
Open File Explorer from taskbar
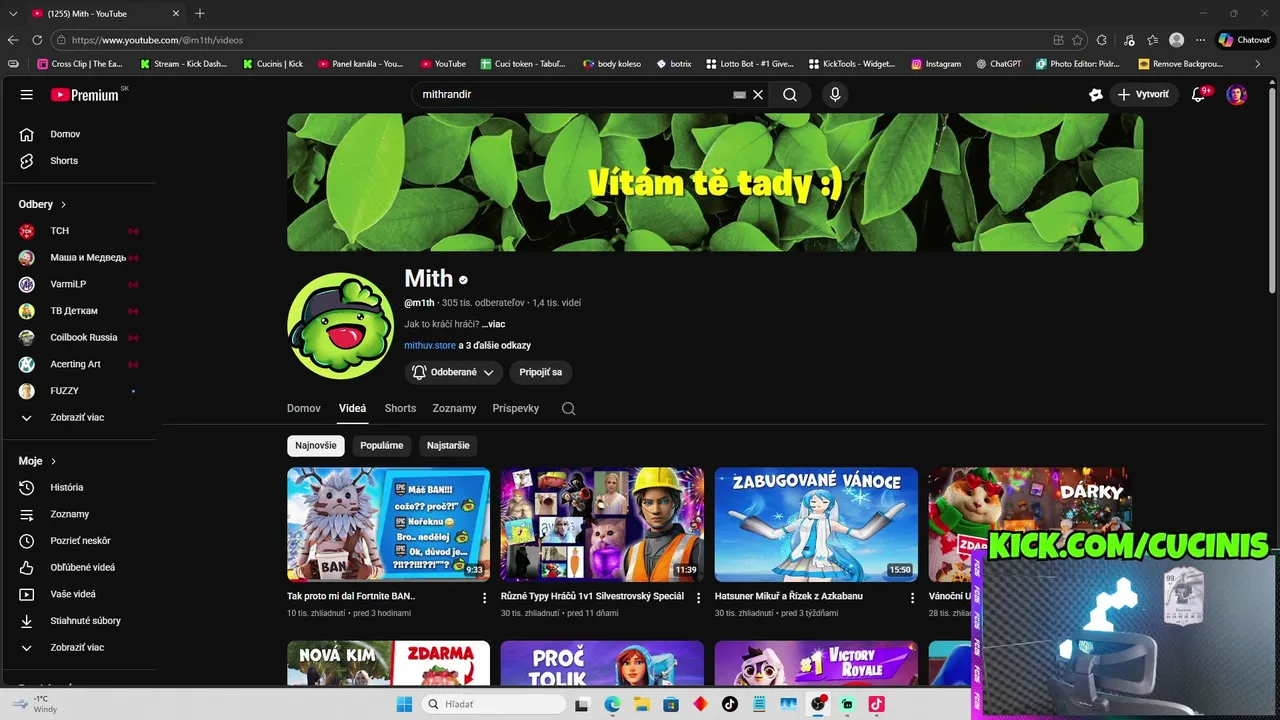[641, 704]
